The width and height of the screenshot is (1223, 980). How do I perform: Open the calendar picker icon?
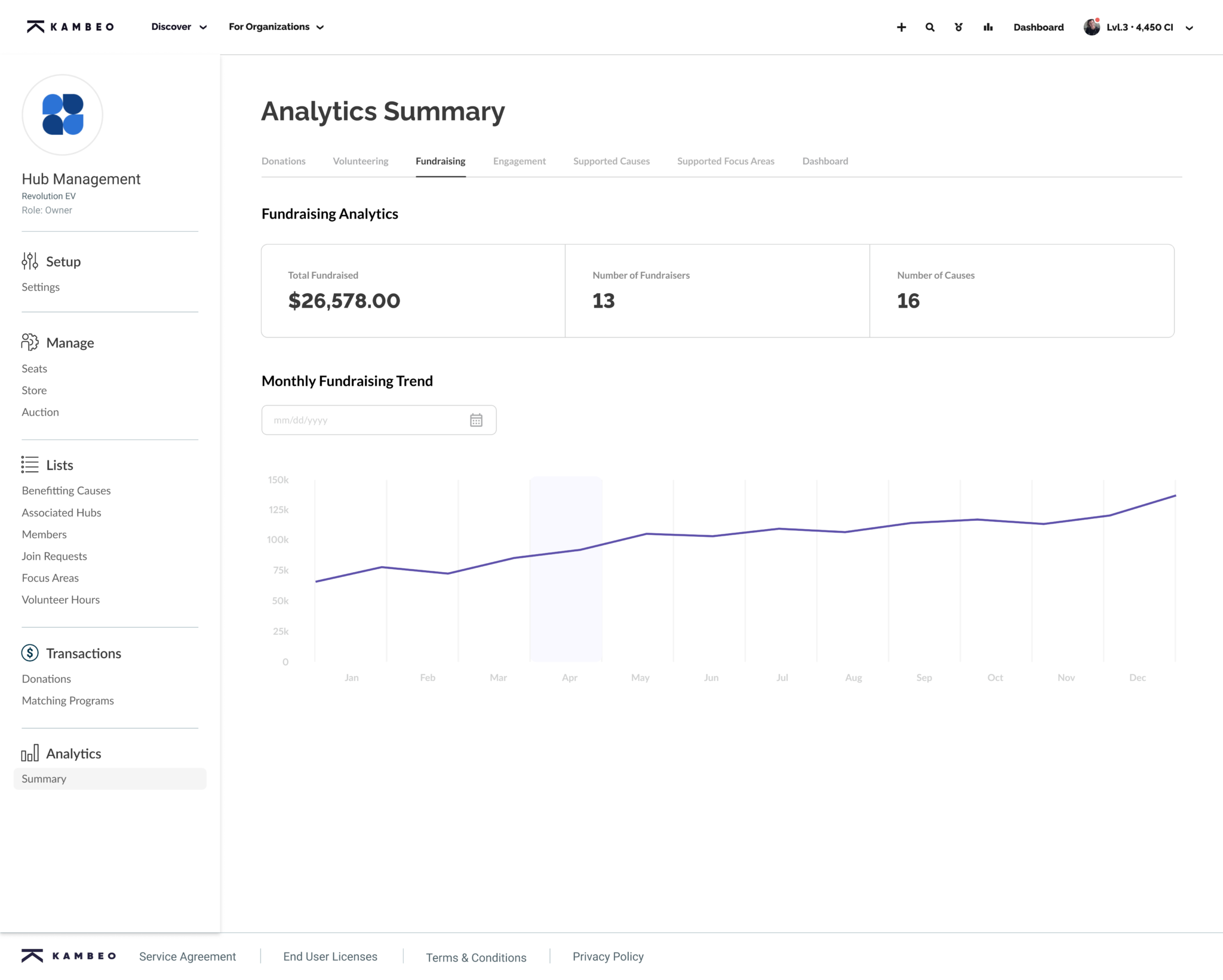476,420
